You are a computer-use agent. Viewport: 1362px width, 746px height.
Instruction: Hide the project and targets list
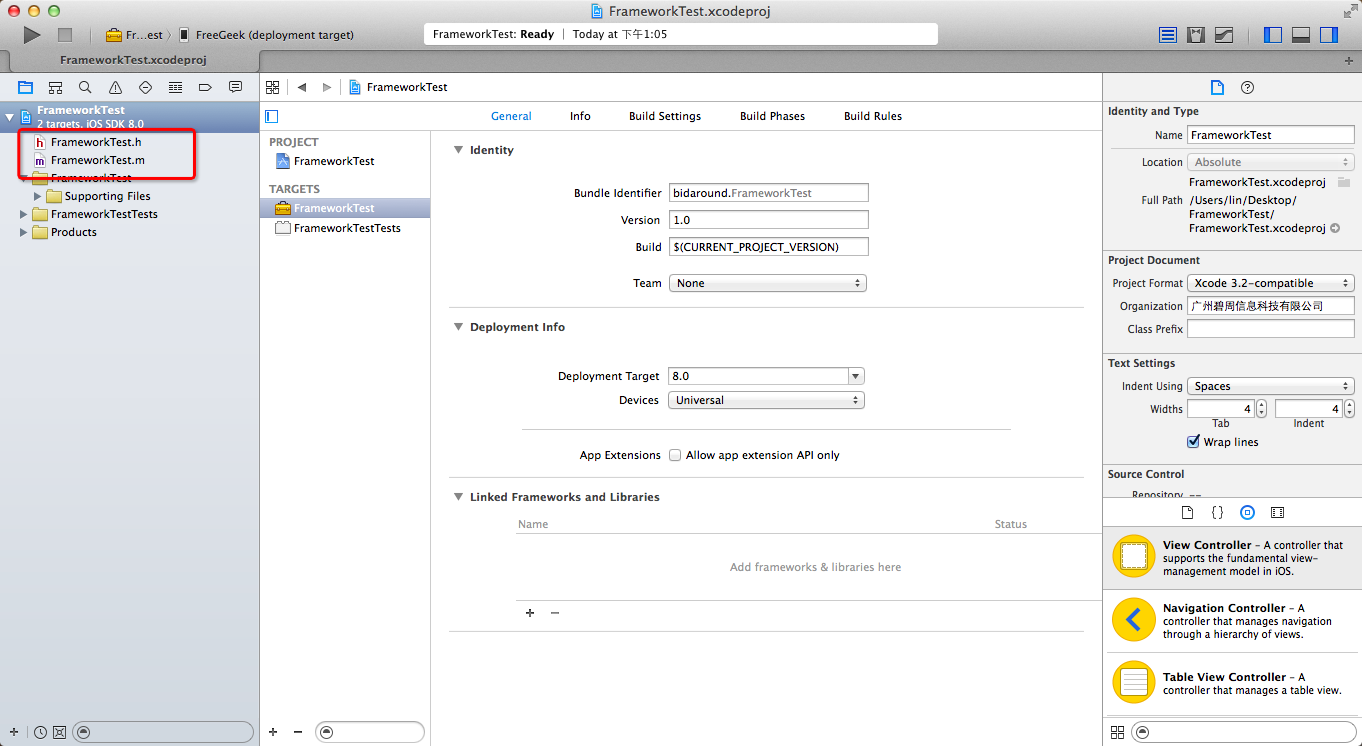coord(271,116)
